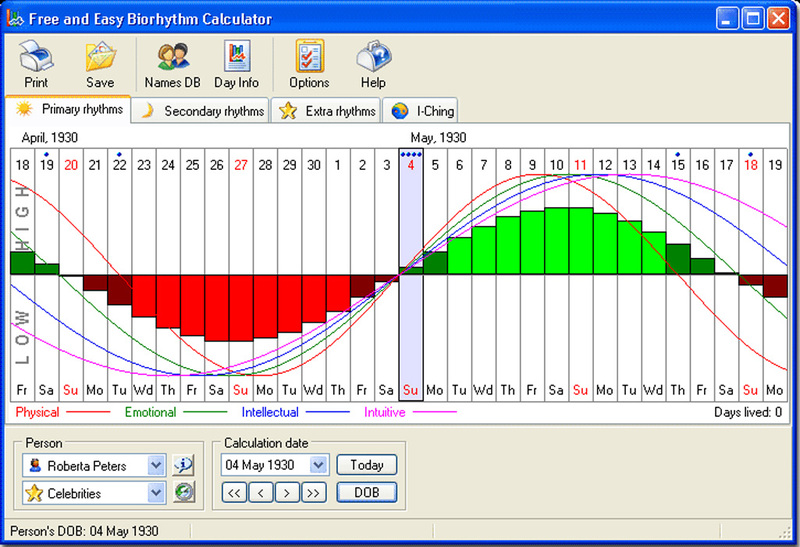Click the 'Physical' legend label
This screenshot has height=547, width=800.
coord(37,412)
